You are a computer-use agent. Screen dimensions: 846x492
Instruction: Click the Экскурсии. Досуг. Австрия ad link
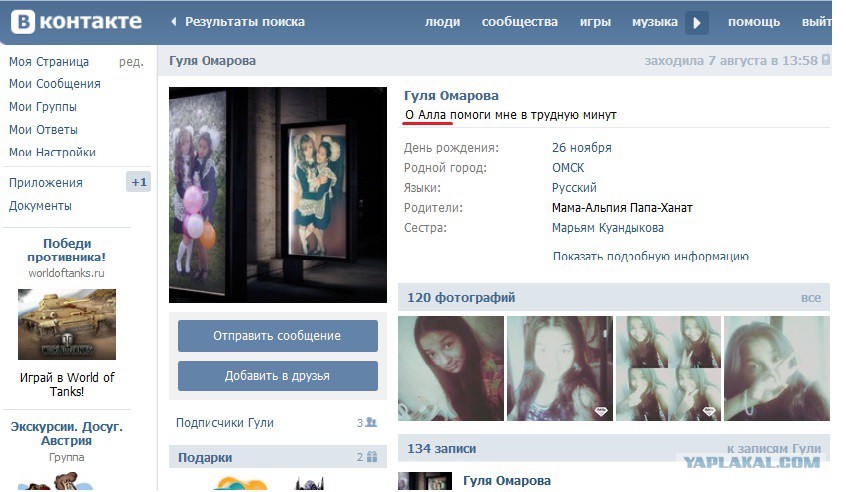coord(67,433)
